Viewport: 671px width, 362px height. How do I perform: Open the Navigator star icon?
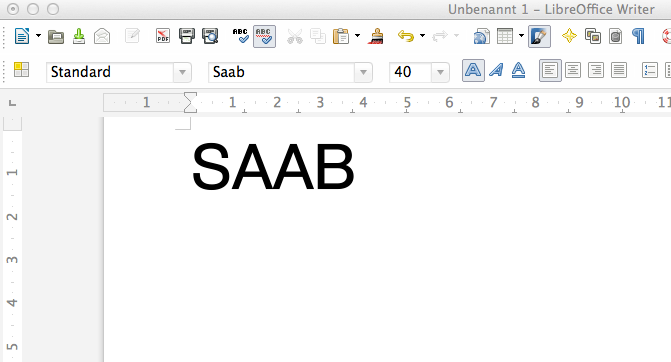click(x=569, y=36)
